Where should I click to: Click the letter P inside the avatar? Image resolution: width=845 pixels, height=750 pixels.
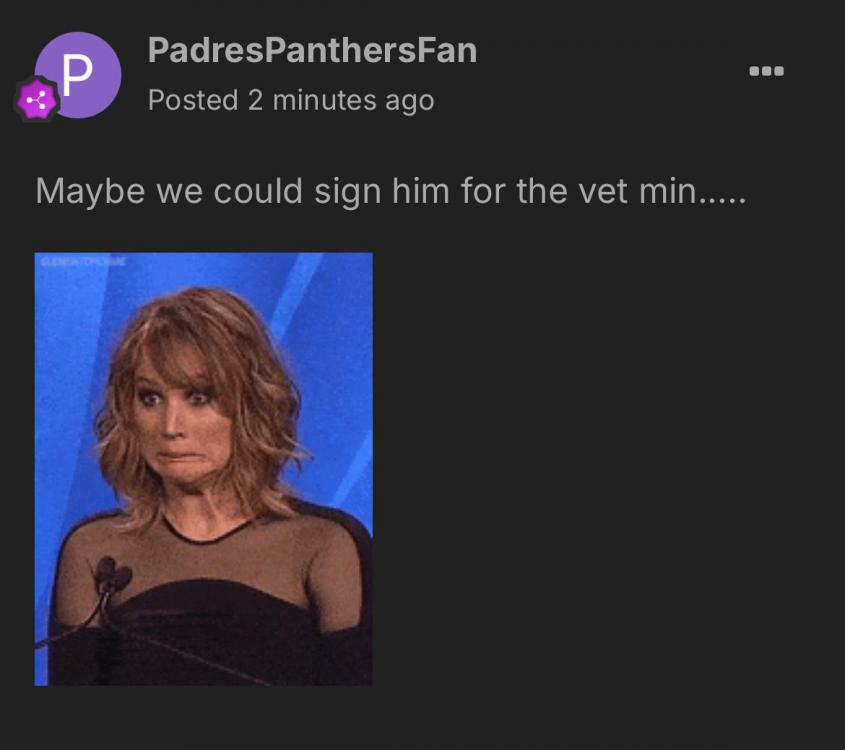coord(77,75)
